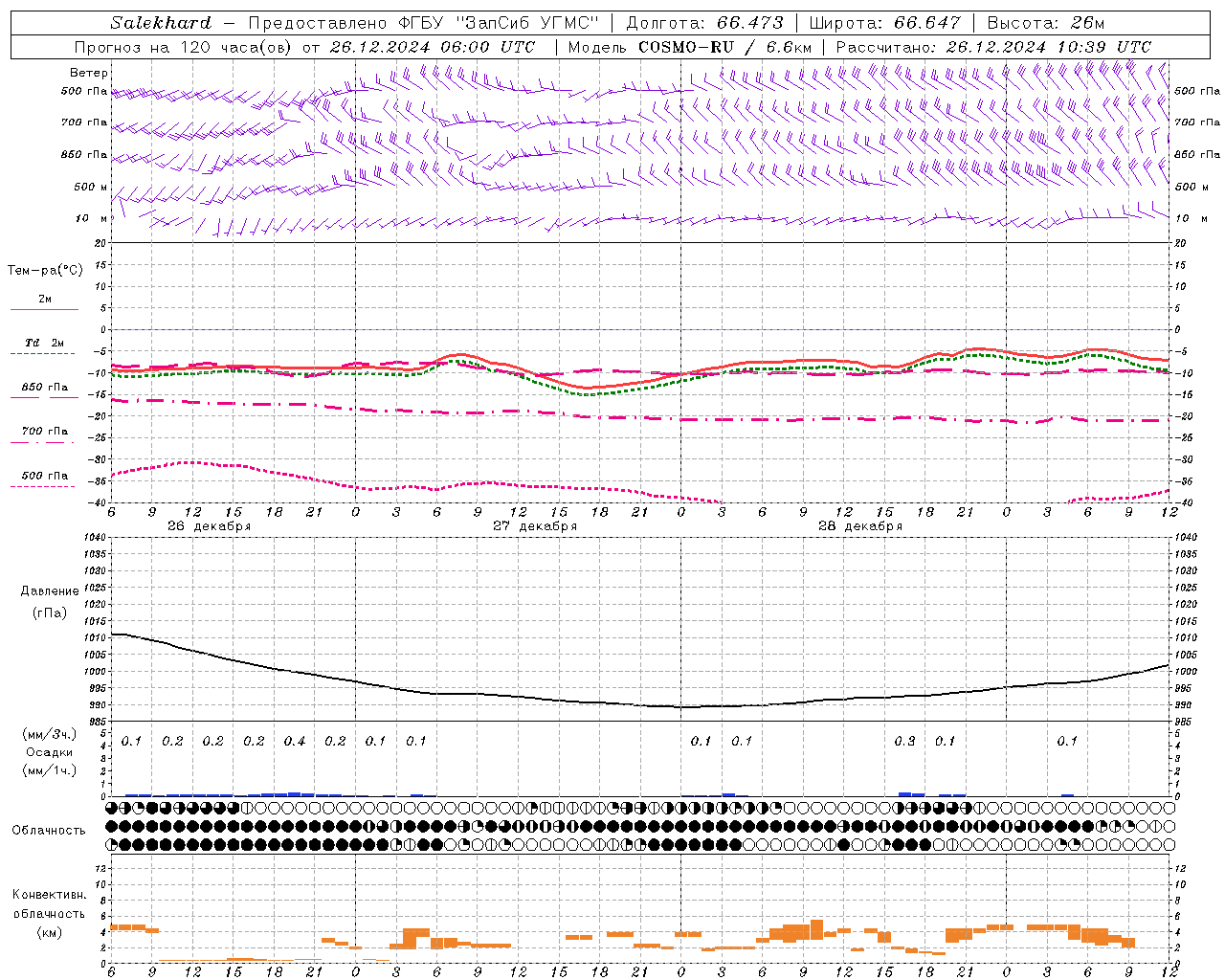Click the 500 гПа dotted legend line sample
The image size is (1225, 980).
point(42,486)
